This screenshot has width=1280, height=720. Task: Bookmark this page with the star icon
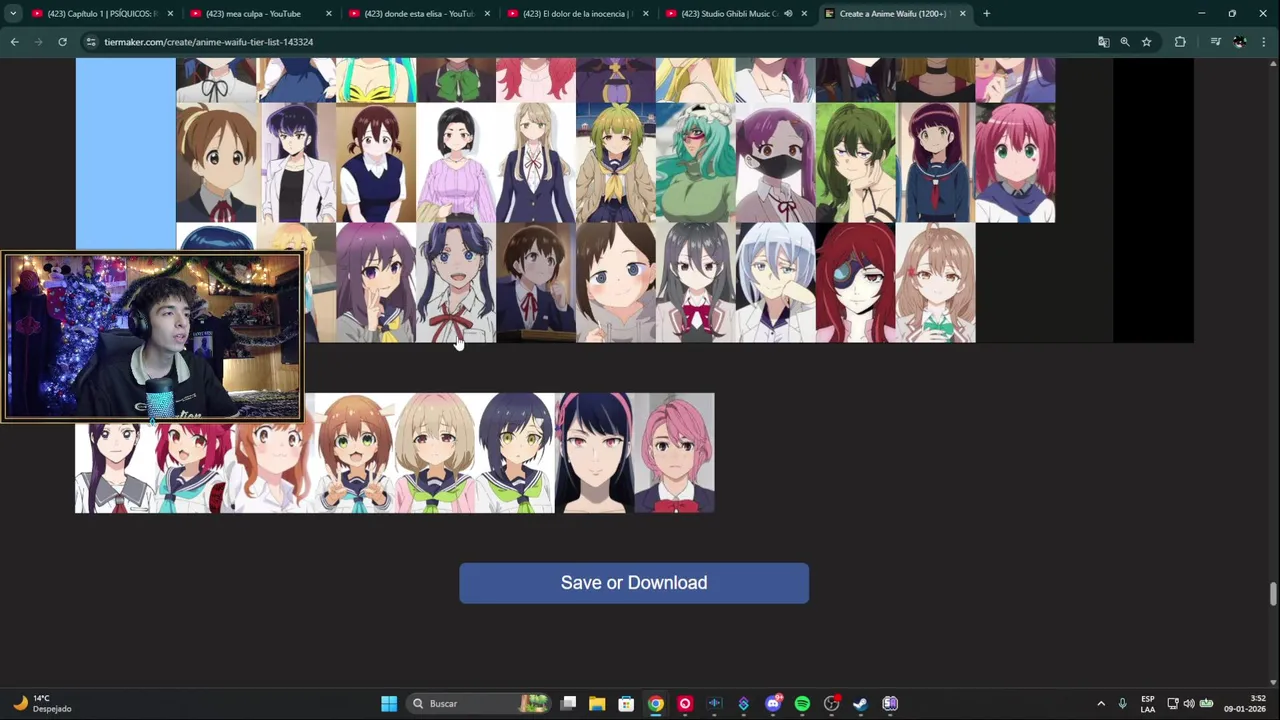coord(1146,42)
